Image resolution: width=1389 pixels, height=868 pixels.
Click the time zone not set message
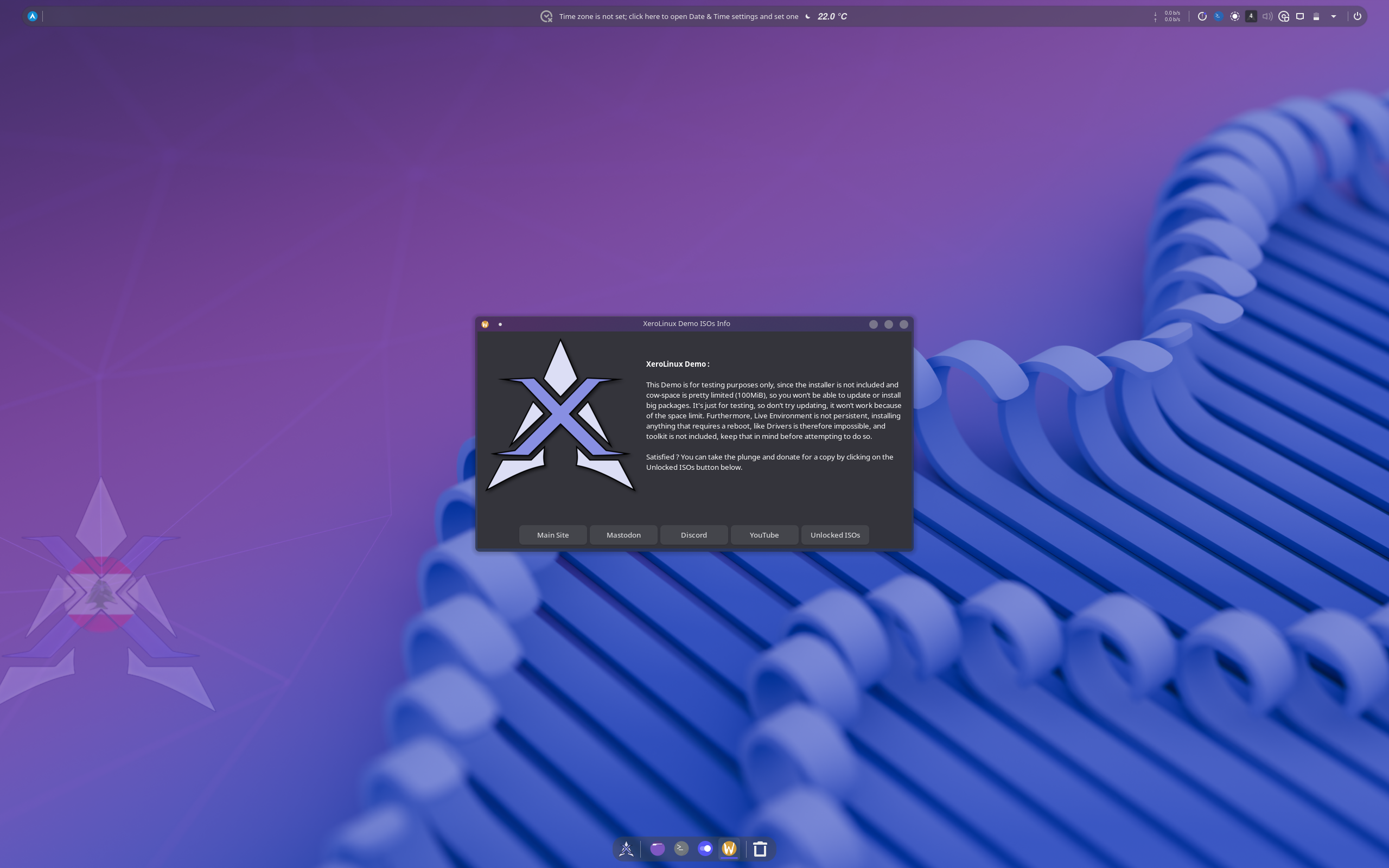pyautogui.click(x=678, y=16)
